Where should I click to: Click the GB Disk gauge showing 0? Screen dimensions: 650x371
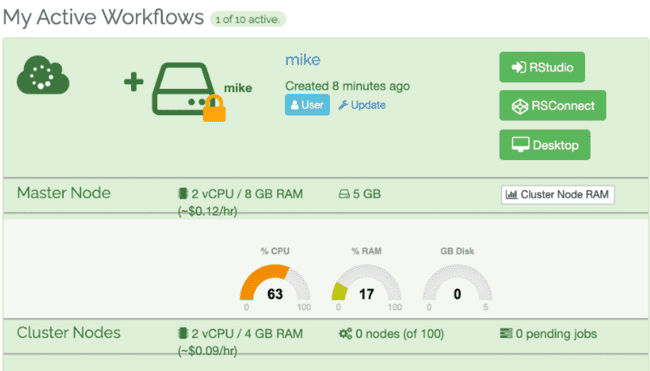pyautogui.click(x=457, y=283)
